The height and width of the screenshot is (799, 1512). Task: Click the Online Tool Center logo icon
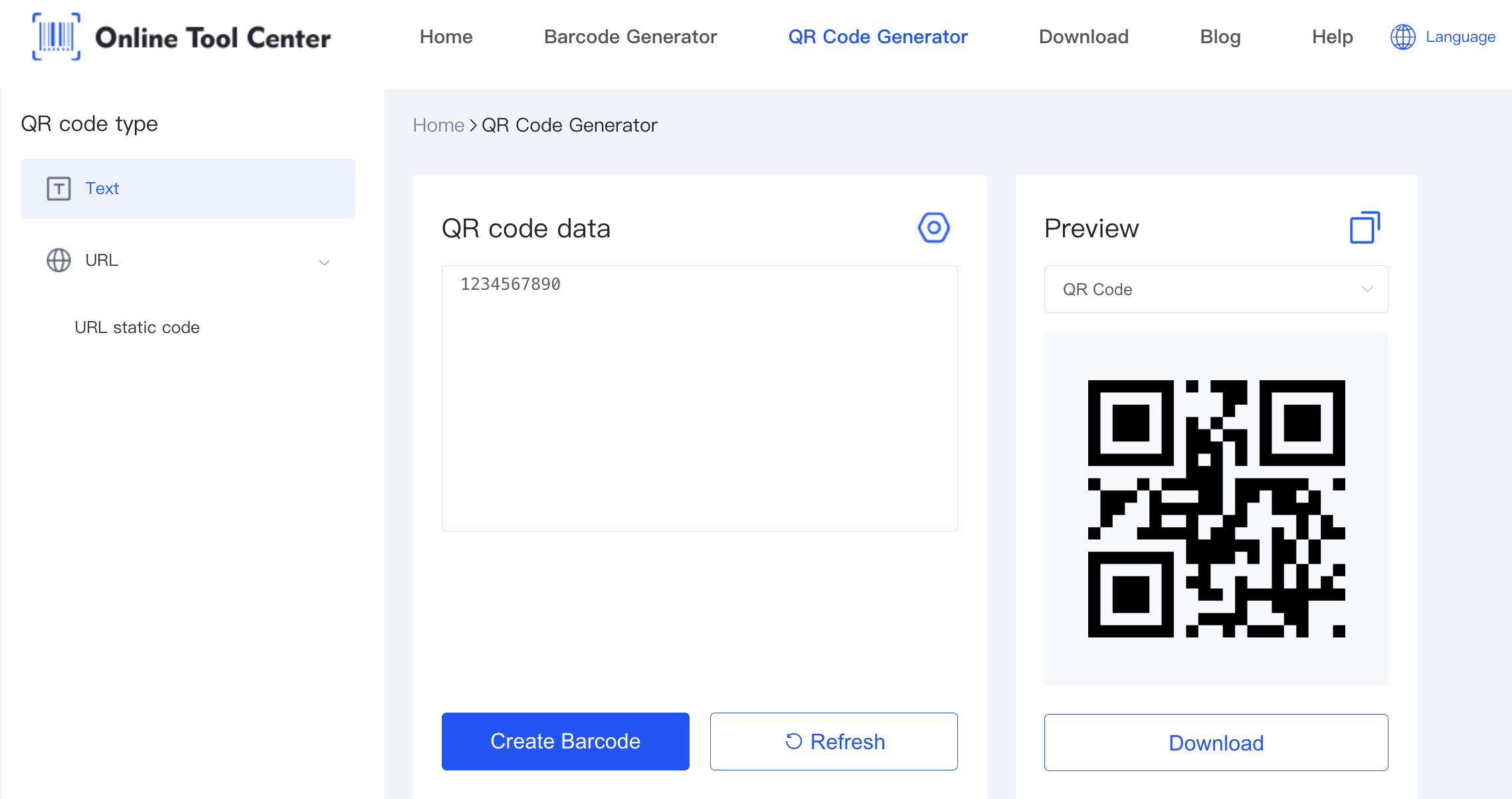tap(55, 36)
